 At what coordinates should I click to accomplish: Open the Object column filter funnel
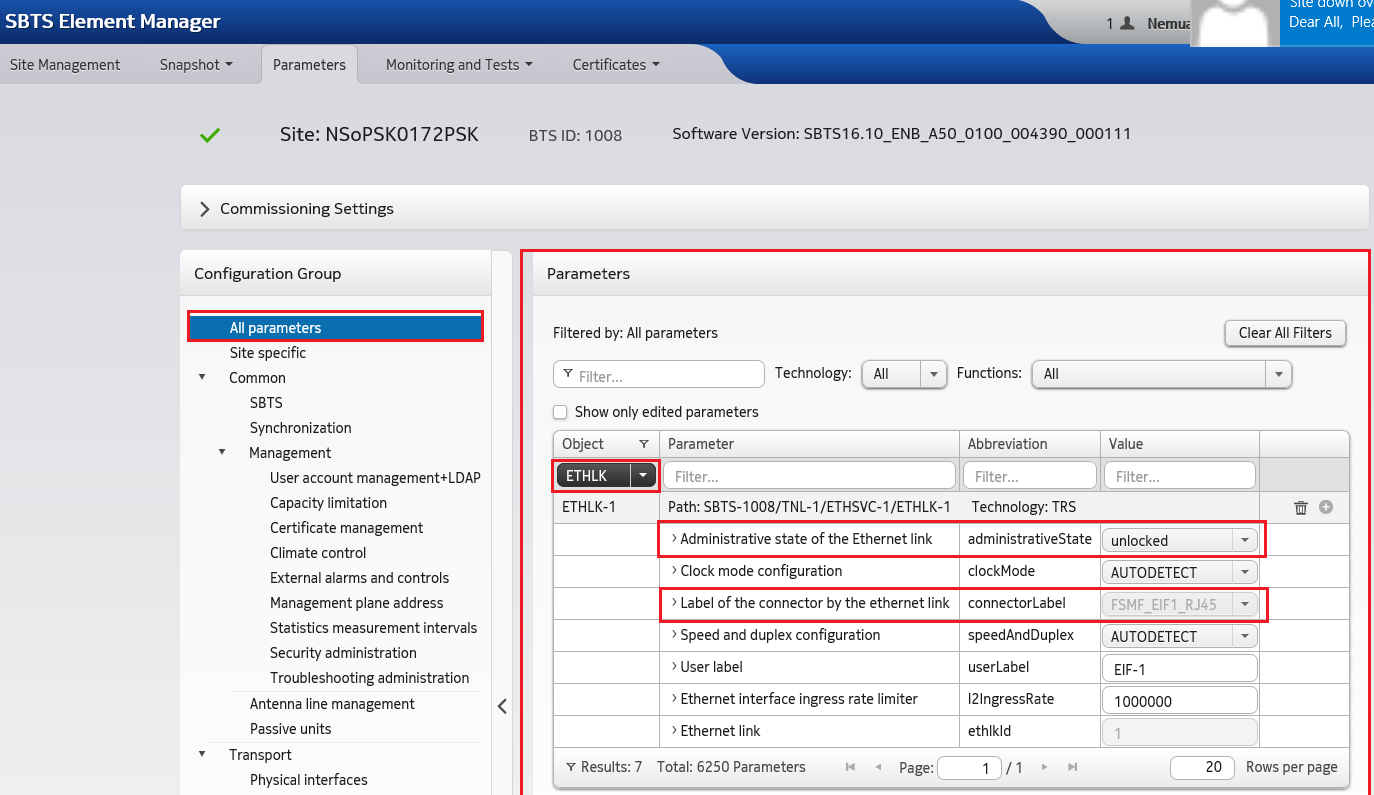tap(644, 443)
